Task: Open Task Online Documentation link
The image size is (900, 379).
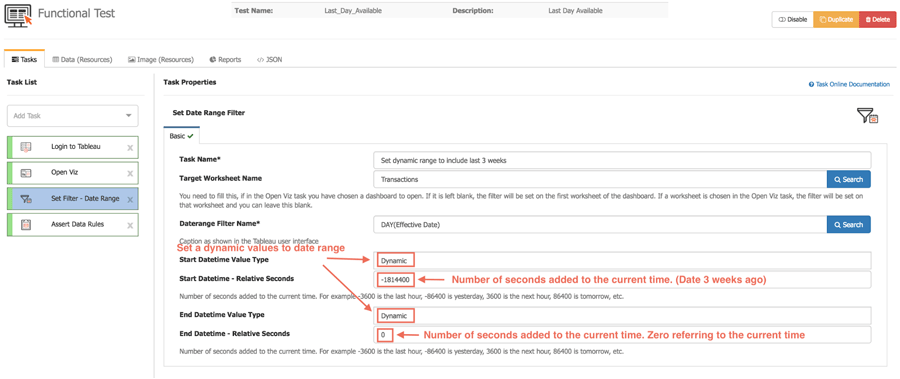Action: pos(849,84)
